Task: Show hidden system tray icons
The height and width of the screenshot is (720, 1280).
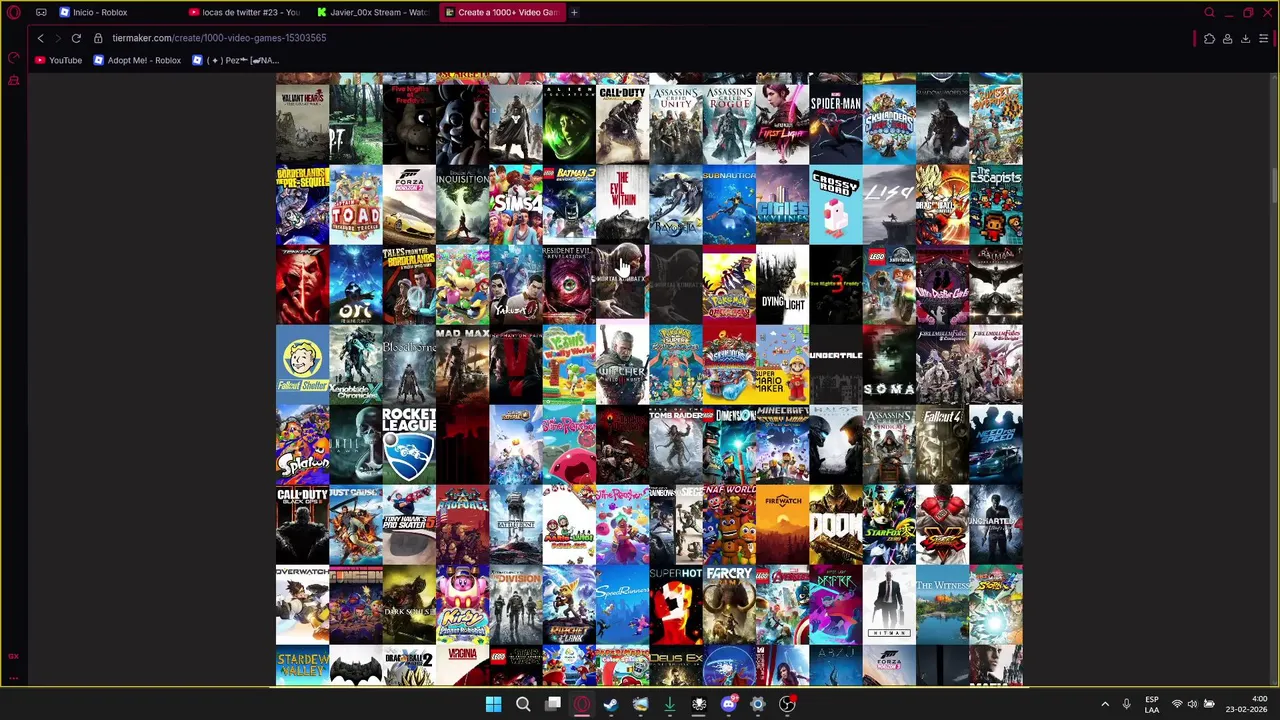Action: pyautogui.click(x=1105, y=704)
